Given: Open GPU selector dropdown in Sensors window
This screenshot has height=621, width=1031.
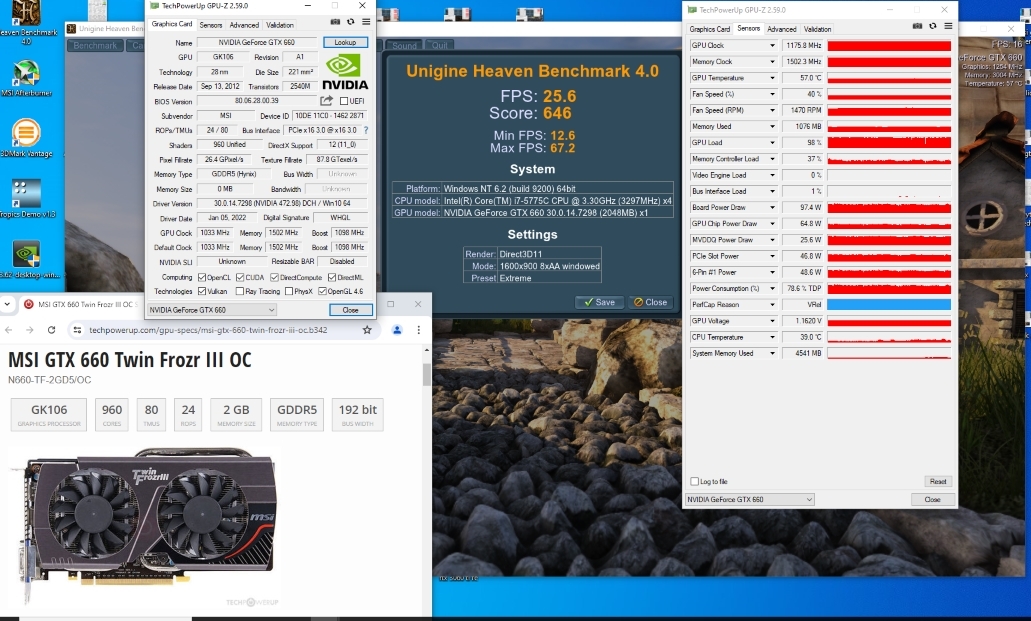Looking at the screenshot, I should pyautogui.click(x=750, y=499).
